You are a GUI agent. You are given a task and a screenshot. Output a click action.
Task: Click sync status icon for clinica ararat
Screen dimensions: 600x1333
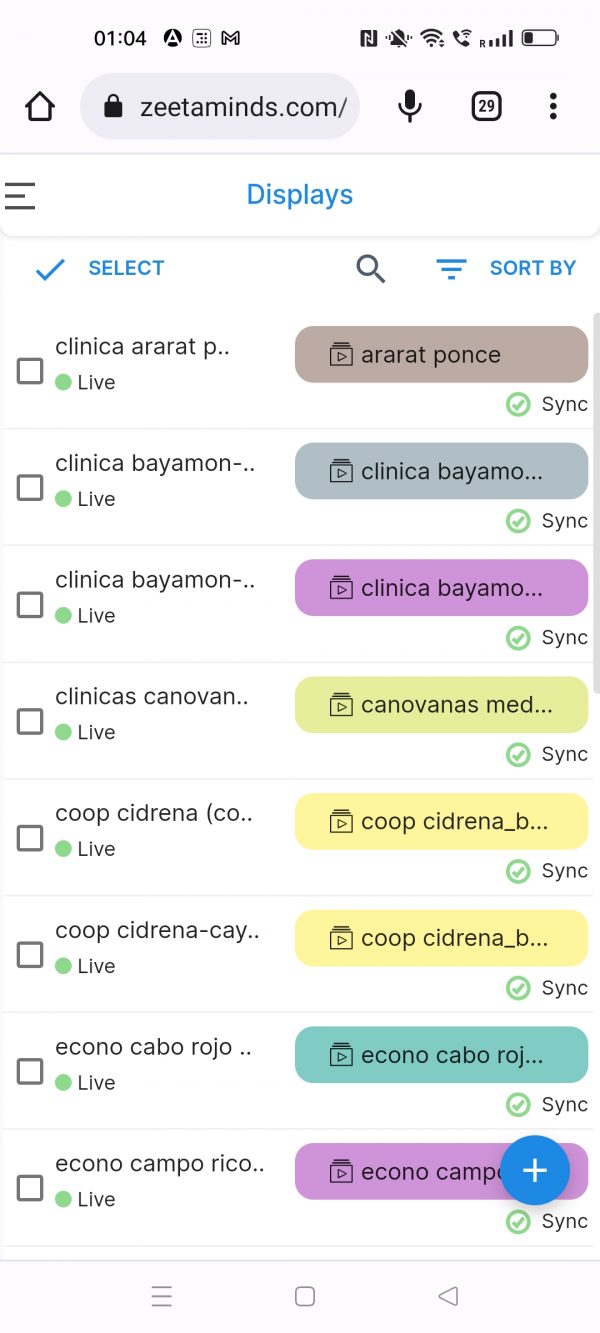click(x=518, y=404)
